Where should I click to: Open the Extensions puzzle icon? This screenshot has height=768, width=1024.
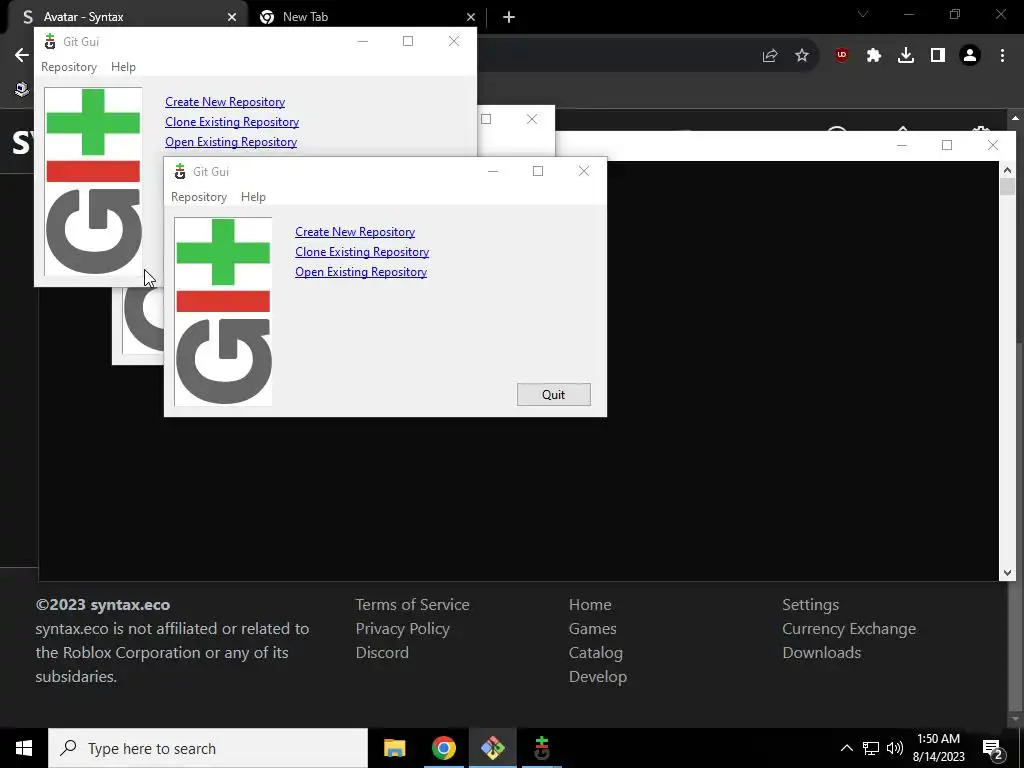click(x=874, y=56)
